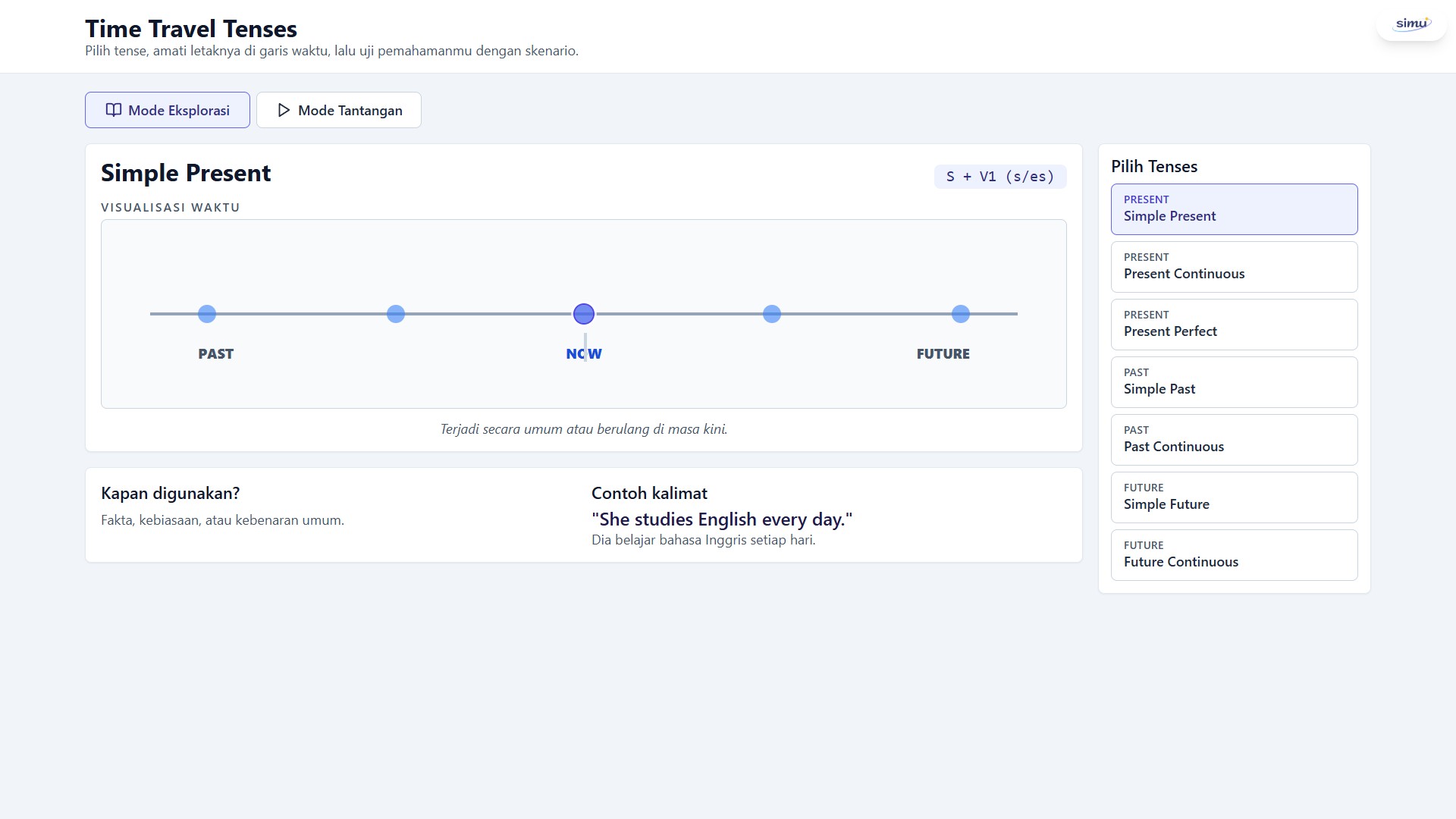Pick the Present Perfect tense
Screen dimensions: 1456x819
coord(1234,325)
